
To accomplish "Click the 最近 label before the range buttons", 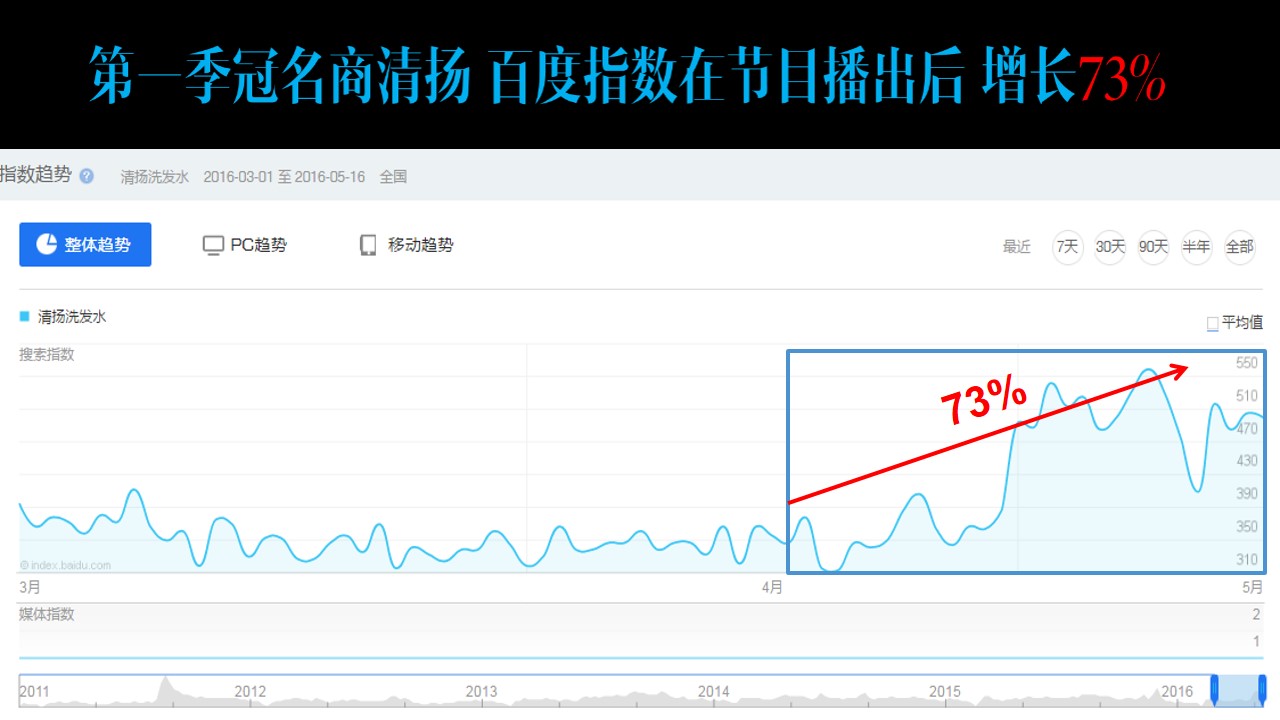I will click(1017, 247).
